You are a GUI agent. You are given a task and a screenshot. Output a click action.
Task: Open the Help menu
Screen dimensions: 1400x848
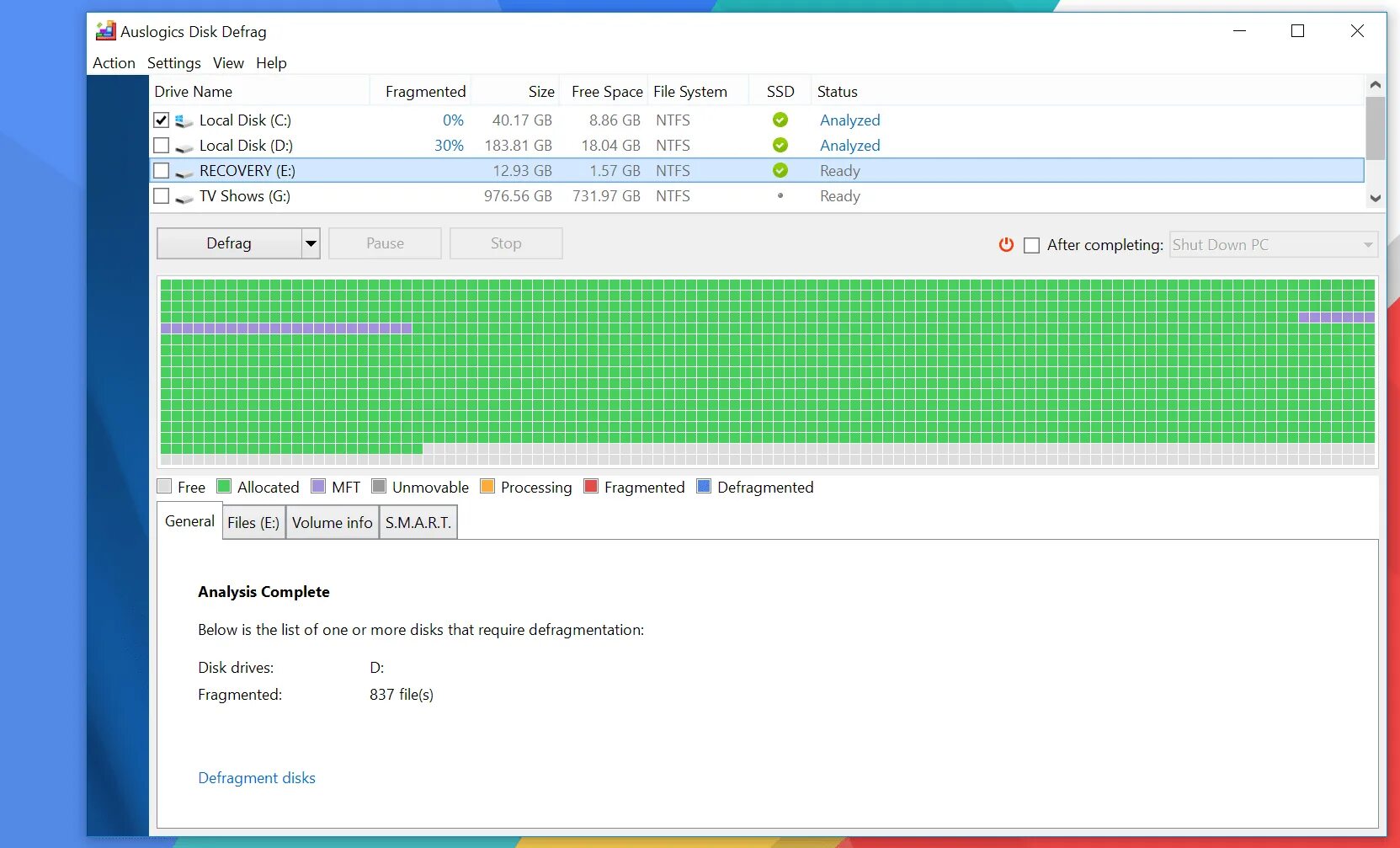(x=271, y=63)
